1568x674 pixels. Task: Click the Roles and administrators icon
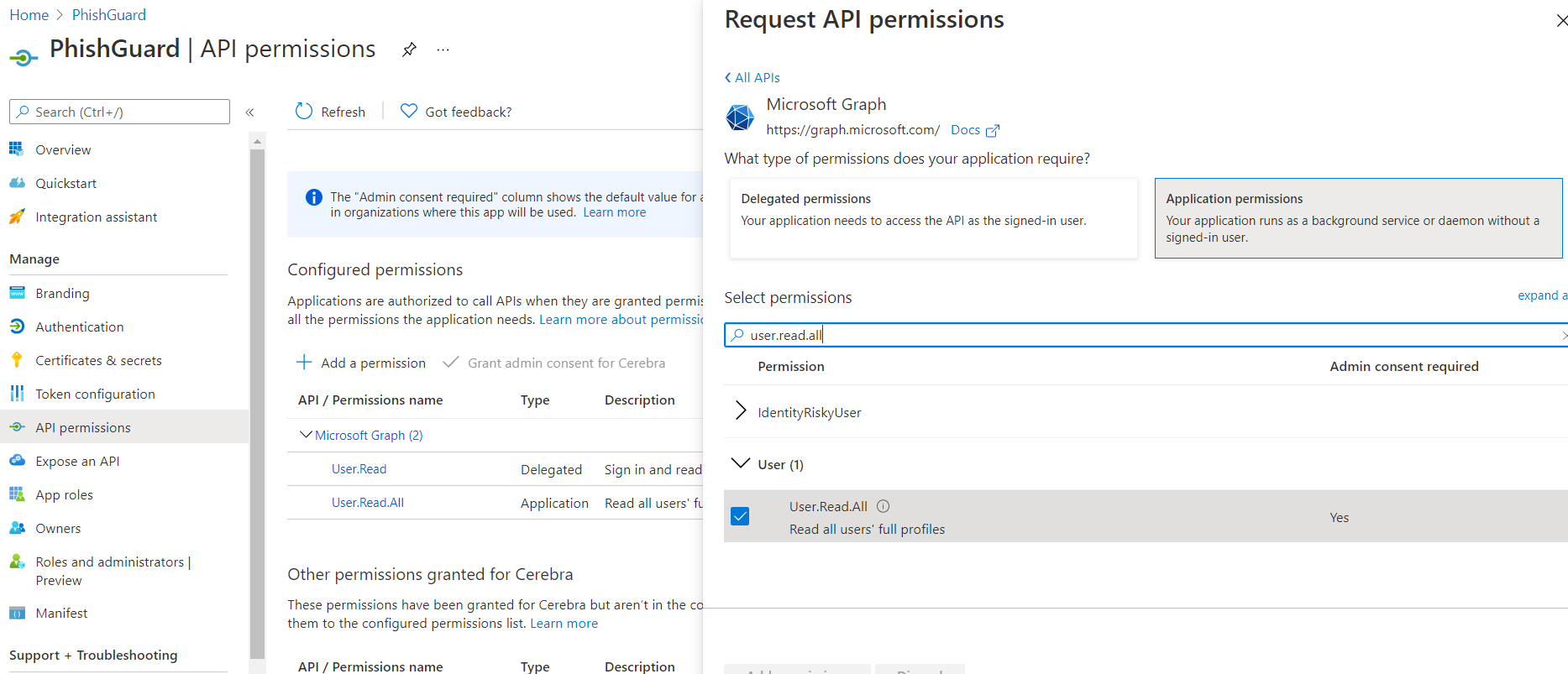click(17, 561)
